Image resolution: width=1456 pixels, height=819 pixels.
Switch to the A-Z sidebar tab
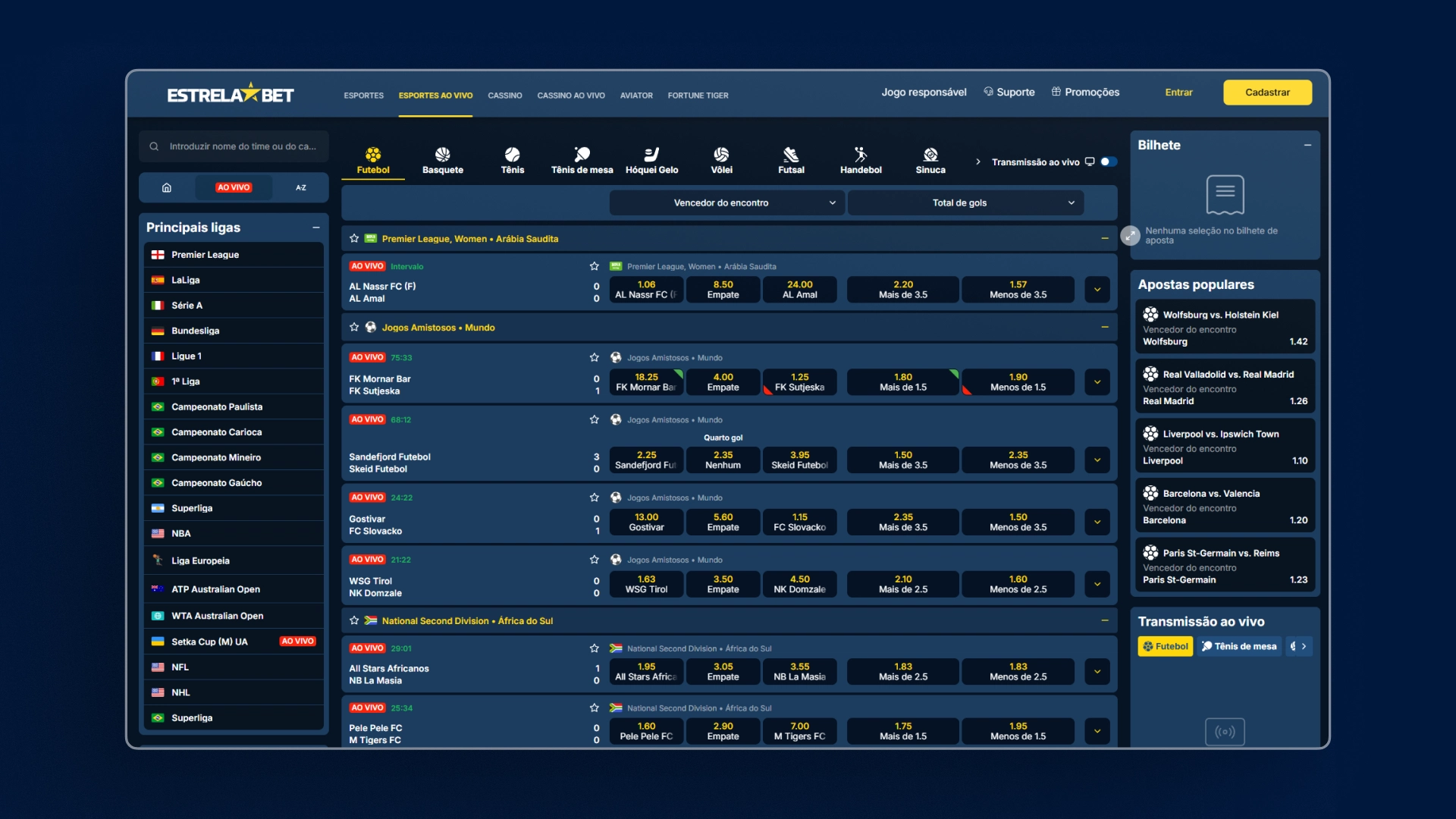click(301, 187)
